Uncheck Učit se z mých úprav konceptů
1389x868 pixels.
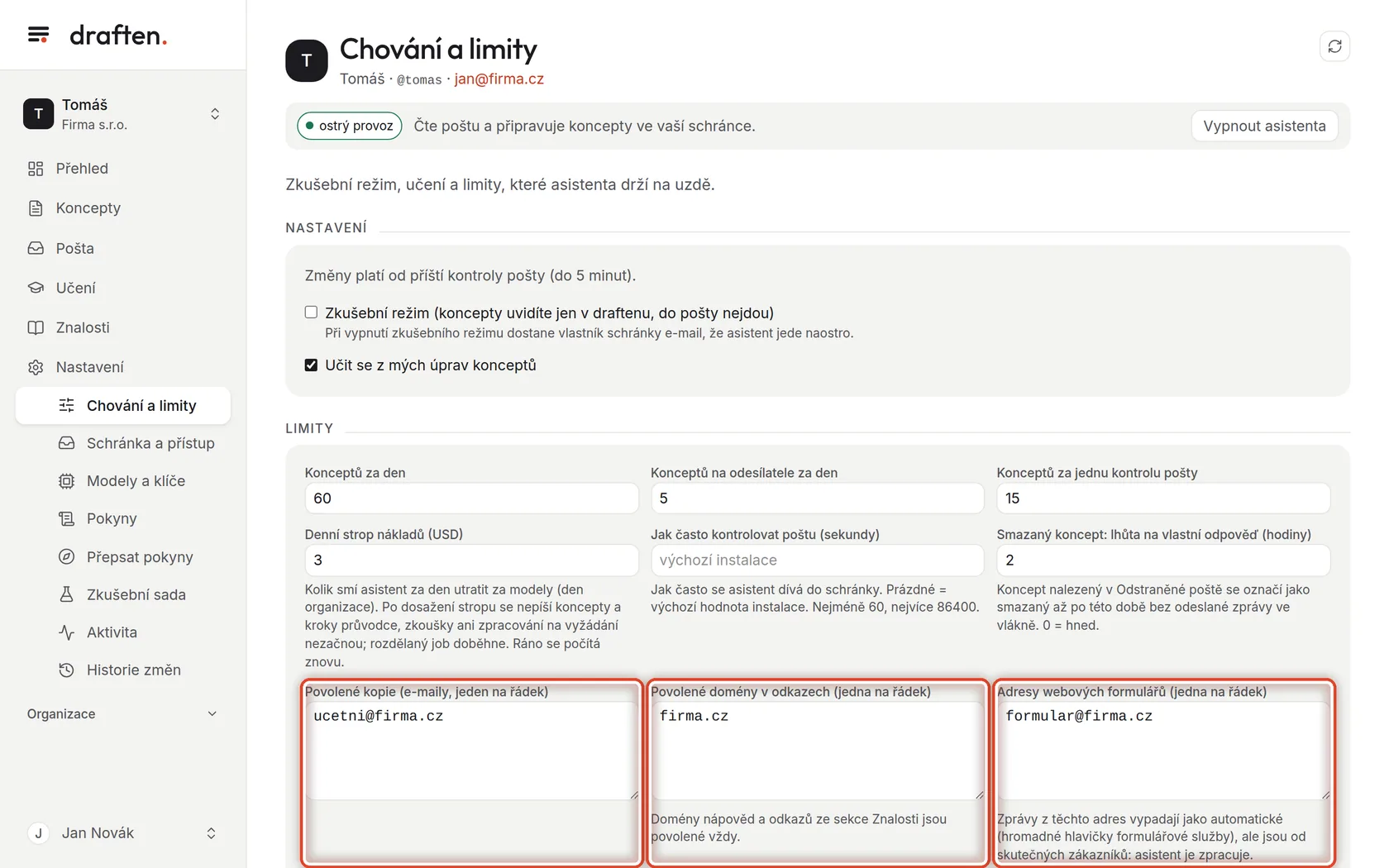[x=311, y=365]
